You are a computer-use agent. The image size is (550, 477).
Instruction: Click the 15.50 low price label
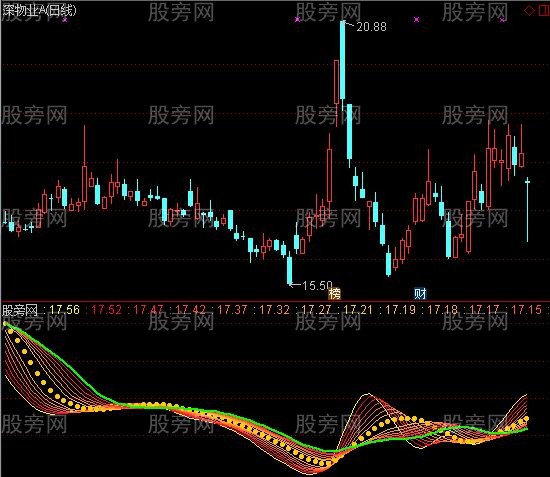(x=317, y=285)
